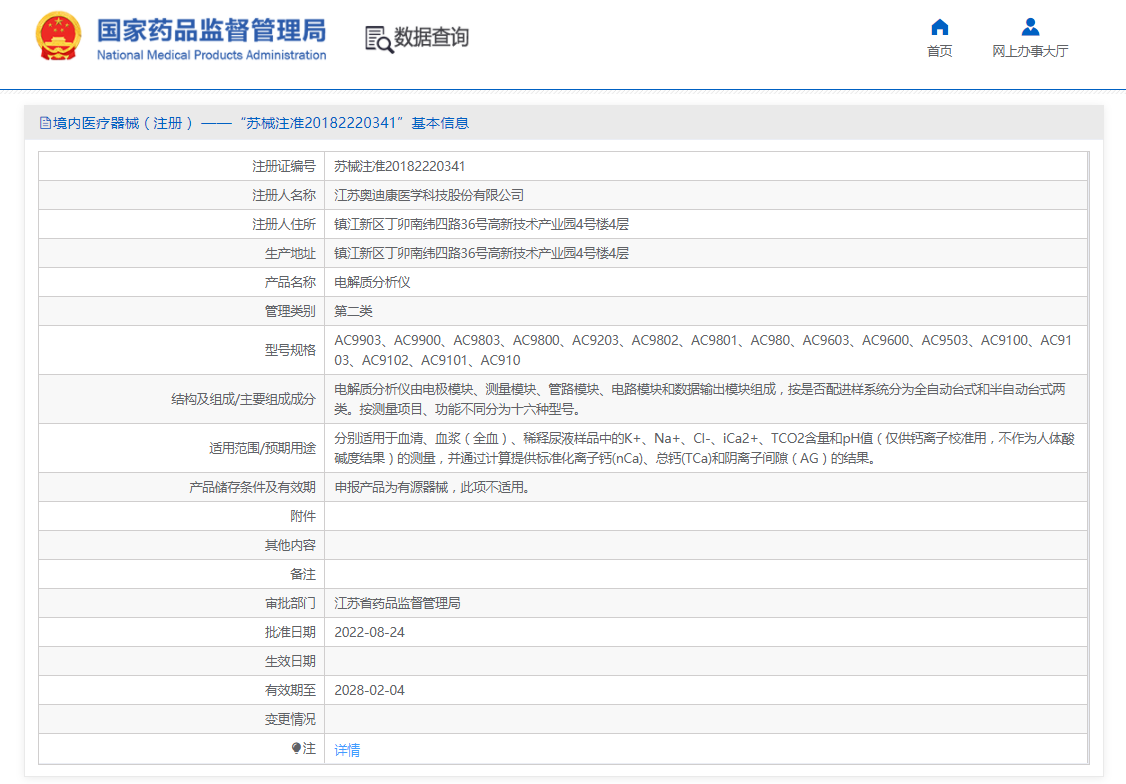Click the National Medical Products Administration text
The image size is (1126, 784).
(211, 55)
